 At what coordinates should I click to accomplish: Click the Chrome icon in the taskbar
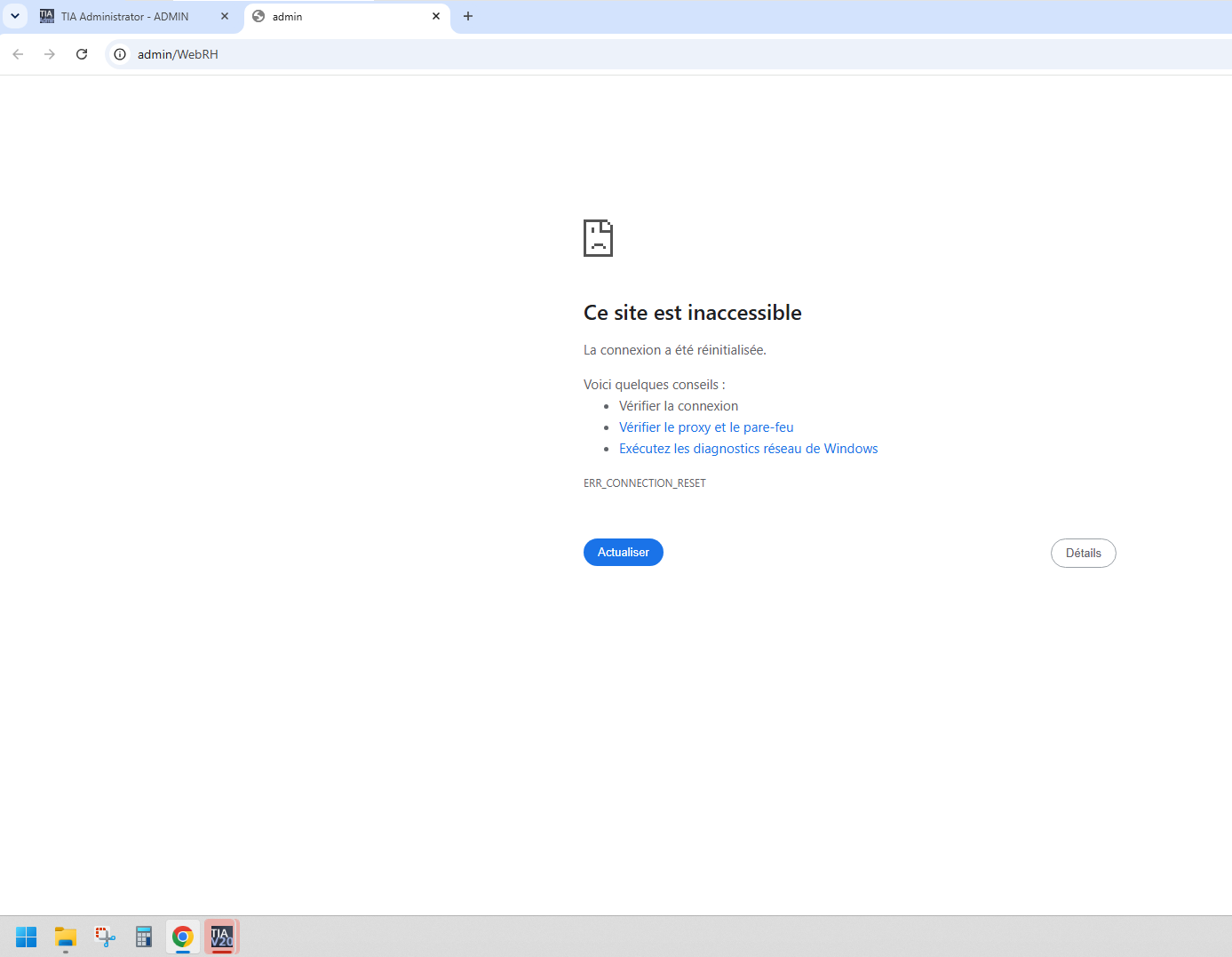pos(183,937)
